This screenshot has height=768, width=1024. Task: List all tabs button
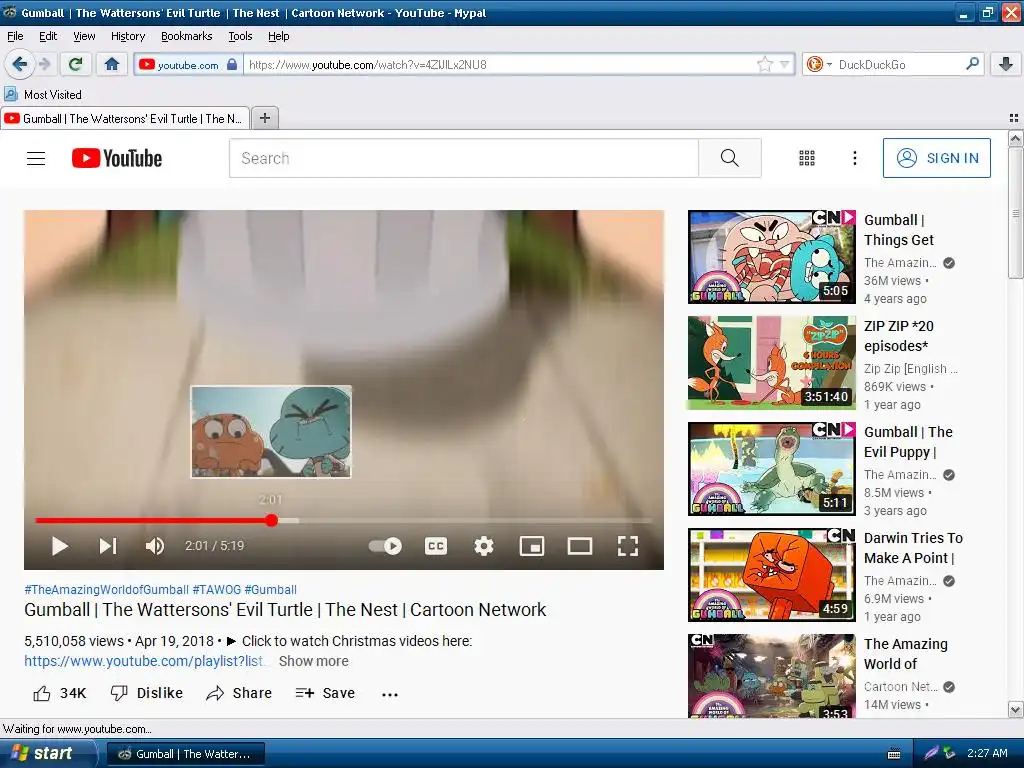(x=1014, y=118)
